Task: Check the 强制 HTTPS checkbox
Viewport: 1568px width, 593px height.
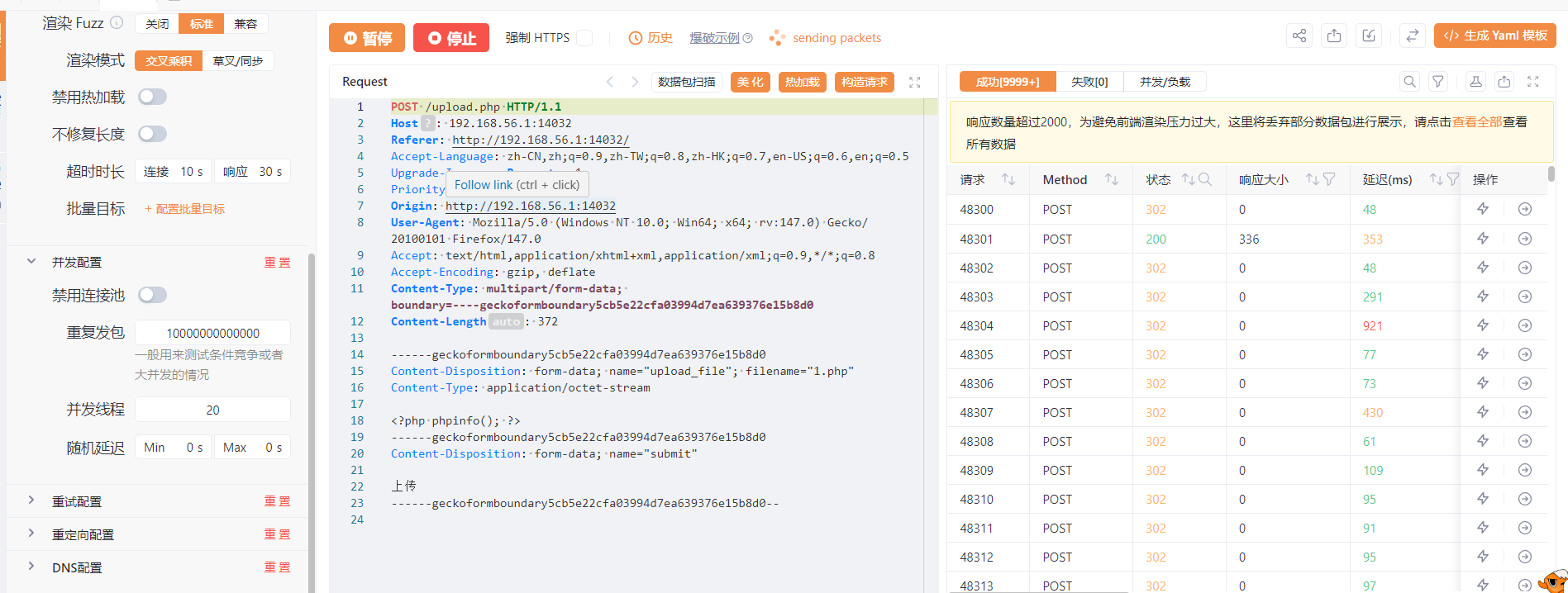Action: 584,38
